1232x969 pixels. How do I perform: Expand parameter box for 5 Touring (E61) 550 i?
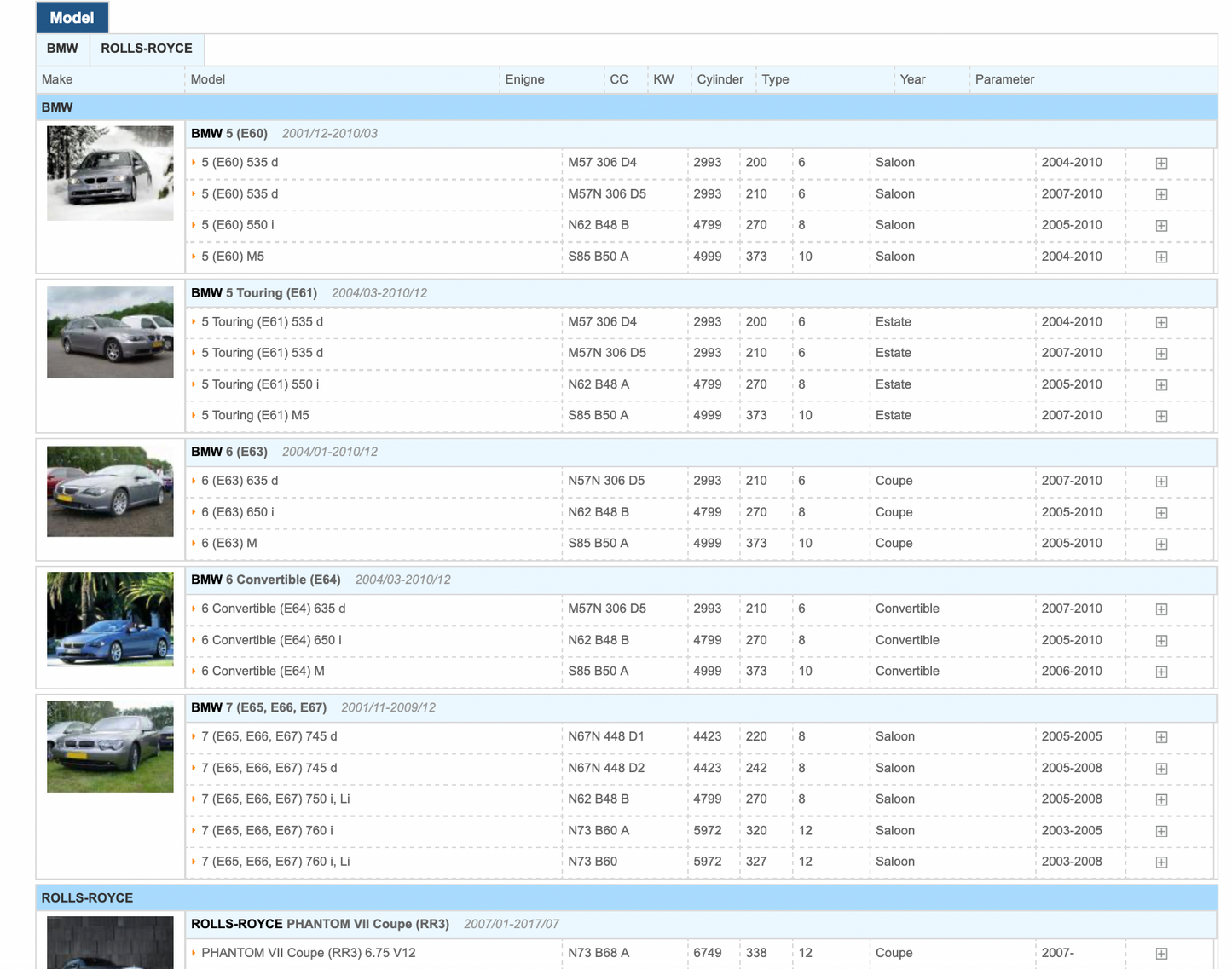(1161, 385)
